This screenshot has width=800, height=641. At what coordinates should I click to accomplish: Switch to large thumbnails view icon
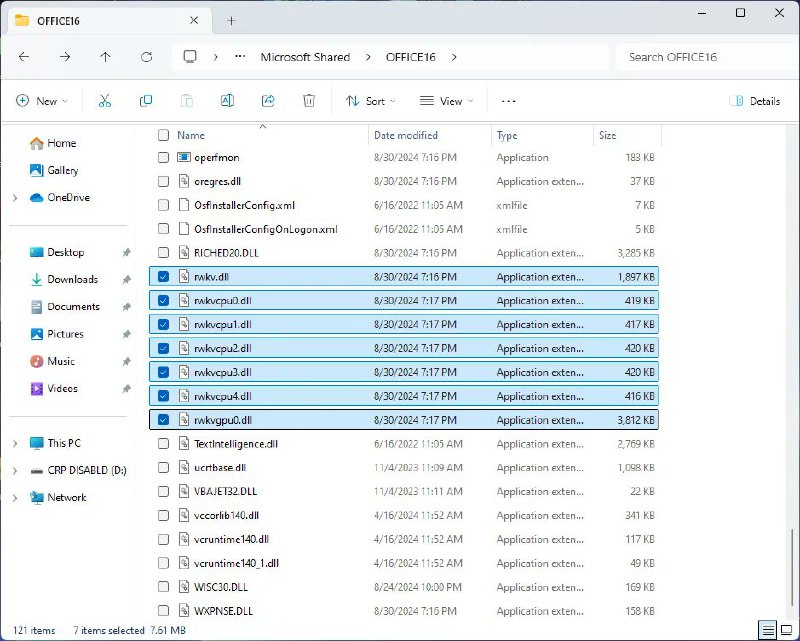(787, 630)
